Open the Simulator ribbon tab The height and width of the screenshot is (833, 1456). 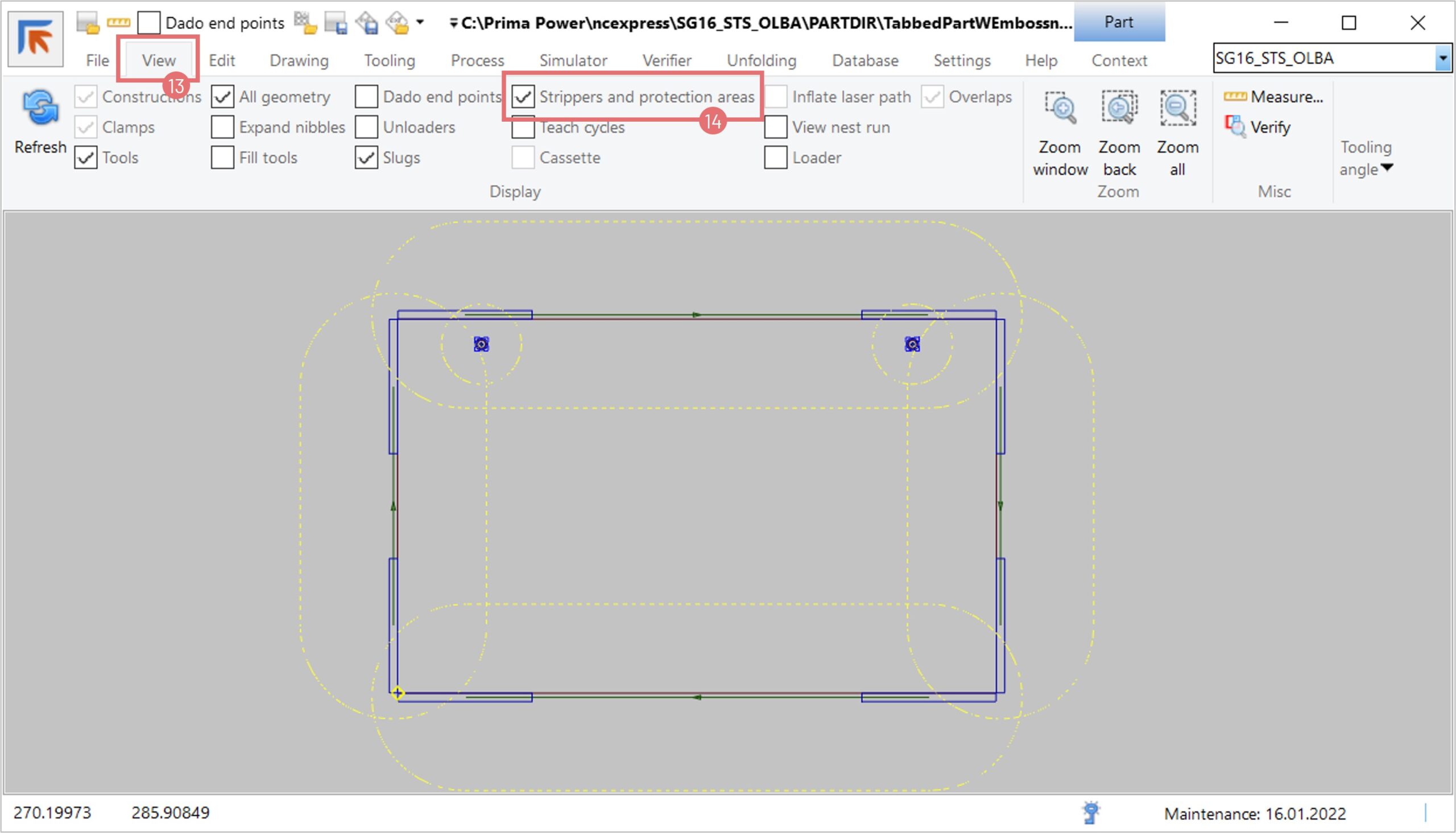point(573,60)
